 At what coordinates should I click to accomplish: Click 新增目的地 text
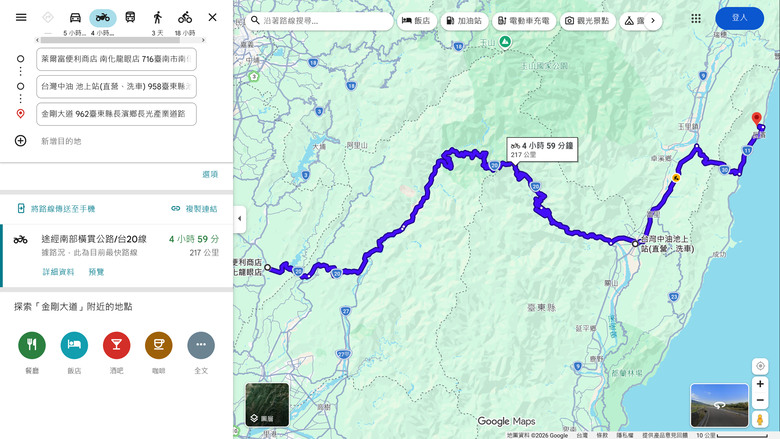coord(61,141)
